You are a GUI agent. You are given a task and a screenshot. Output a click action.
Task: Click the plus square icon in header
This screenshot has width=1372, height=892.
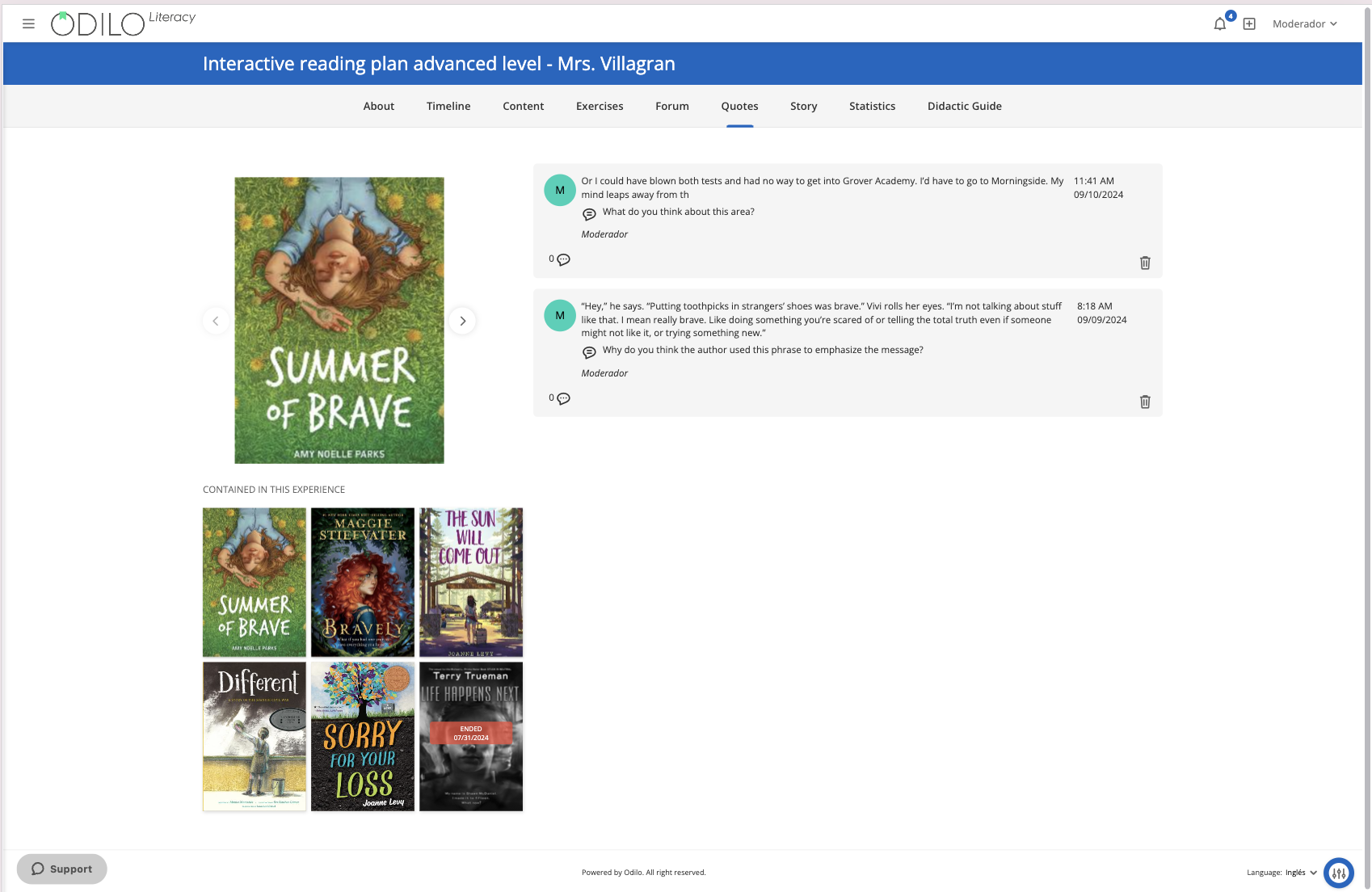coord(1249,24)
